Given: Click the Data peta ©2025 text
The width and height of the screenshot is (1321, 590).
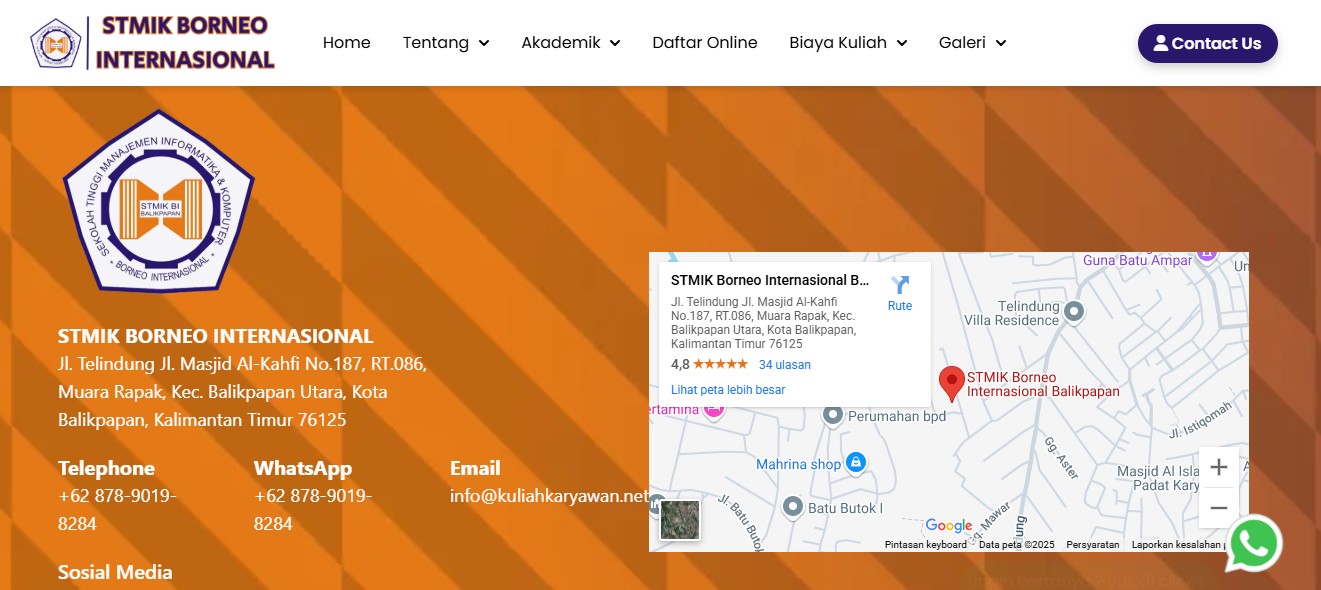Looking at the screenshot, I should [x=1017, y=545].
